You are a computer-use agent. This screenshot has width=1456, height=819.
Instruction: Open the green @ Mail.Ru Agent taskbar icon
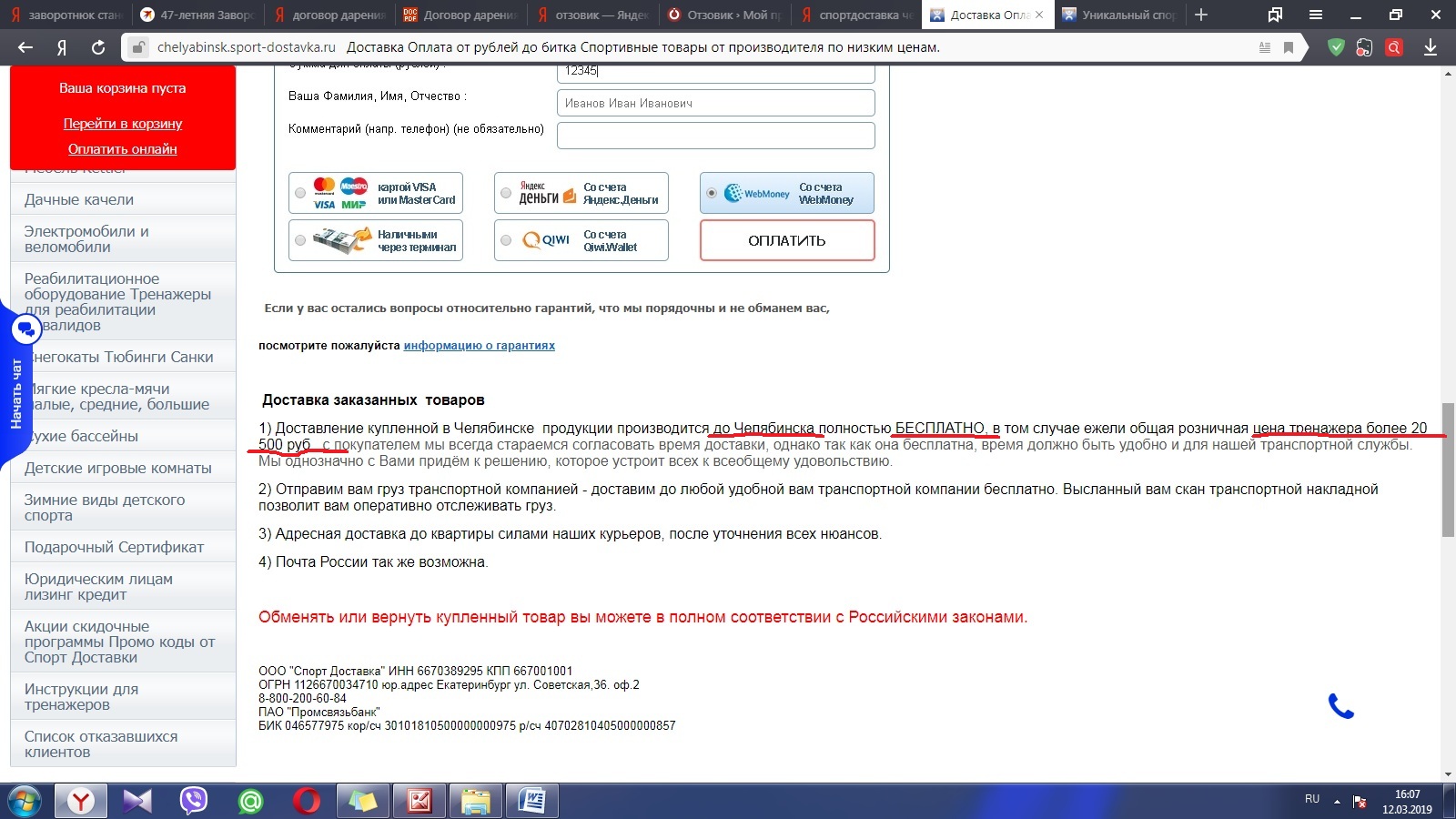point(250,801)
